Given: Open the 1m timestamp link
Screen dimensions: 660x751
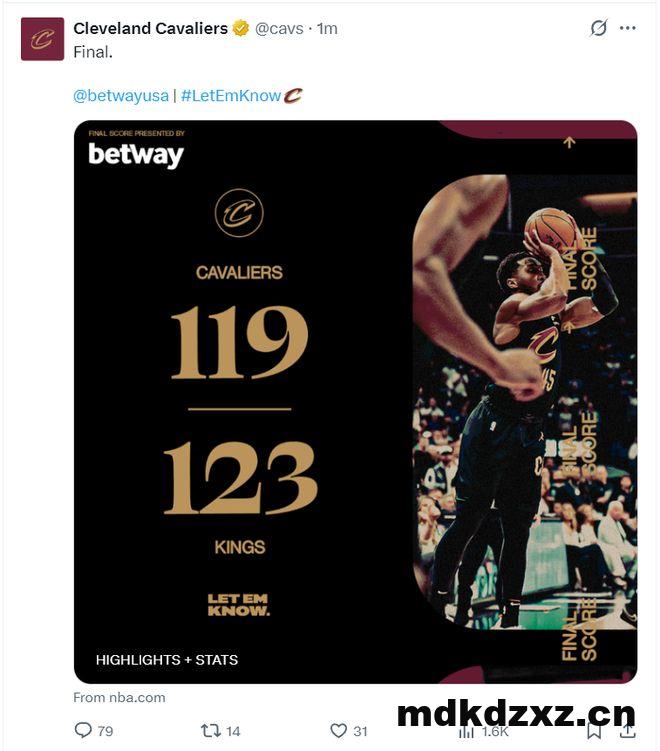Looking at the screenshot, I should click(x=327, y=29).
